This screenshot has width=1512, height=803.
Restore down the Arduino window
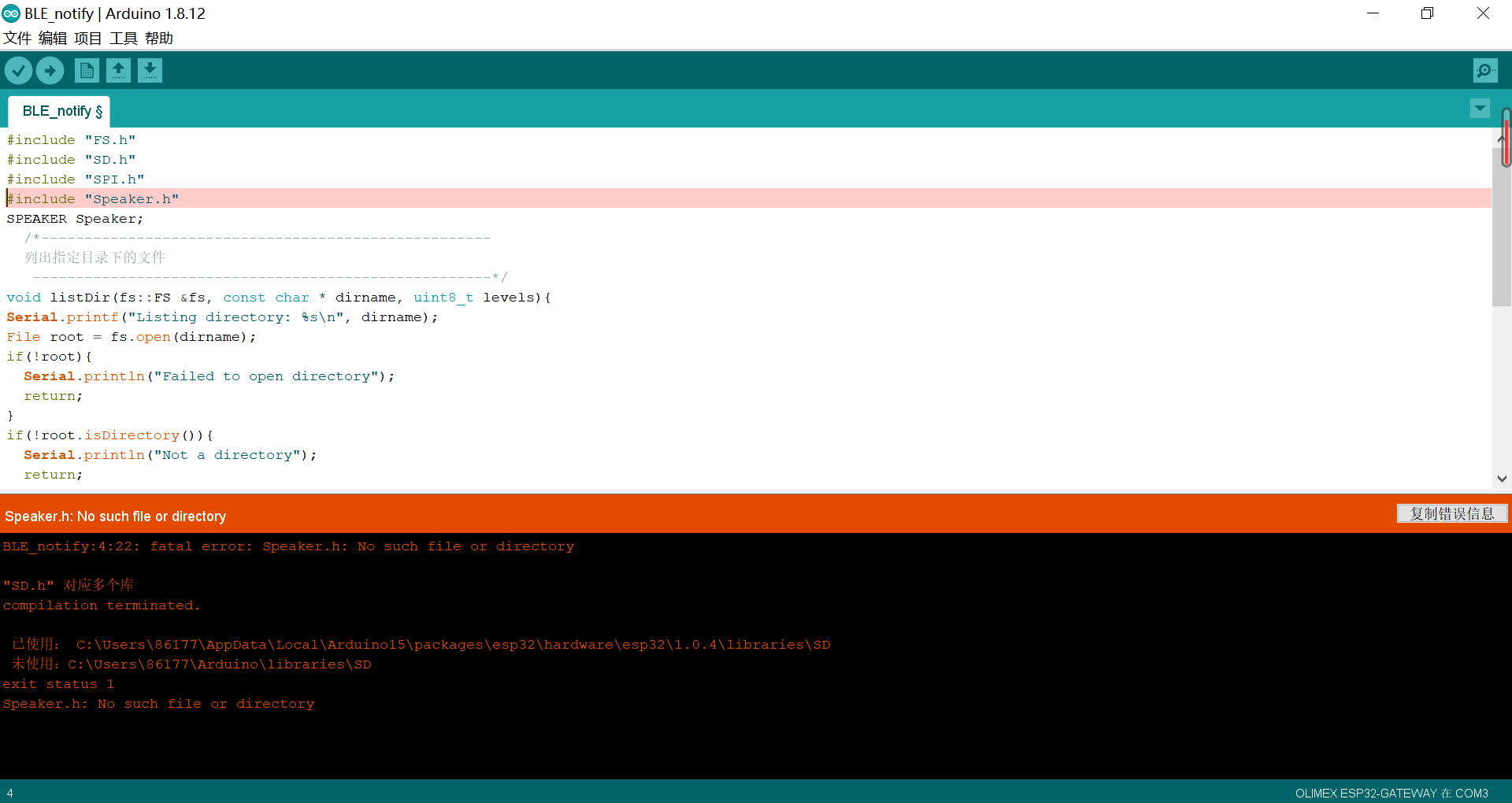pyautogui.click(x=1427, y=13)
